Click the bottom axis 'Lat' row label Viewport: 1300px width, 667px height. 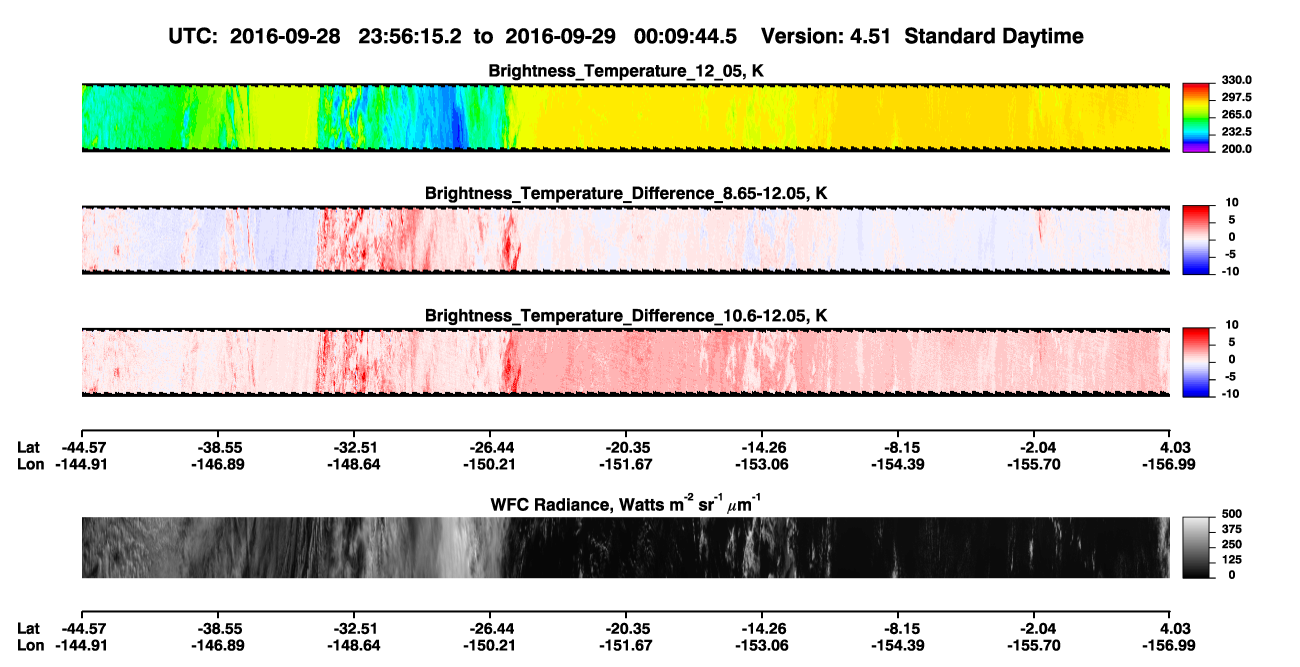[x=29, y=629]
